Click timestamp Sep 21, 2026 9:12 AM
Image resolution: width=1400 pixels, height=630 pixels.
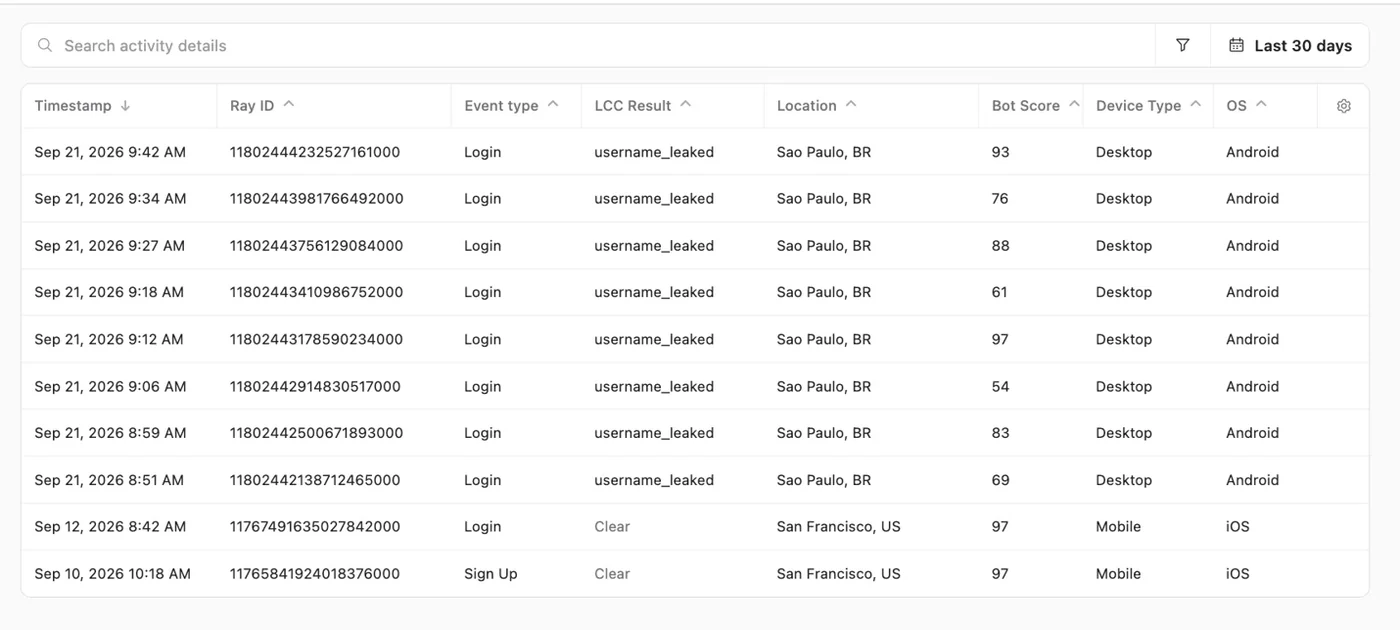pyautogui.click(x=109, y=339)
